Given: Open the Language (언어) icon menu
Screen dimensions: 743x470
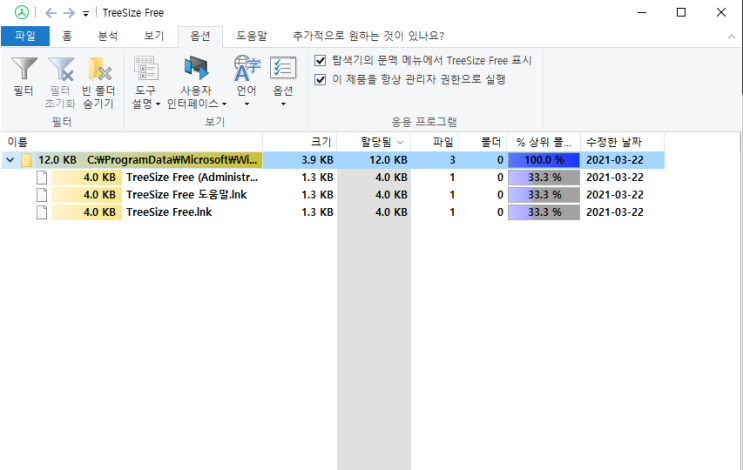Looking at the screenshot, I should click(246, 68).
